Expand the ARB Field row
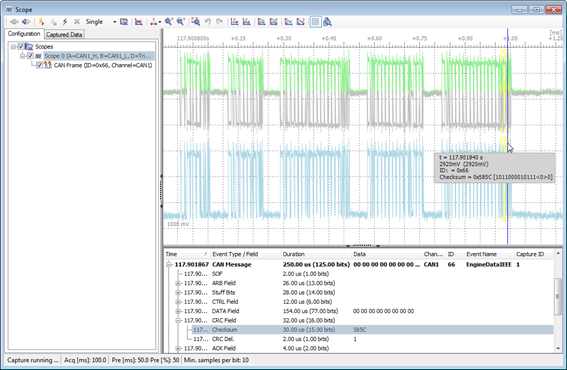567x370 pixels. tap(178, 283)
